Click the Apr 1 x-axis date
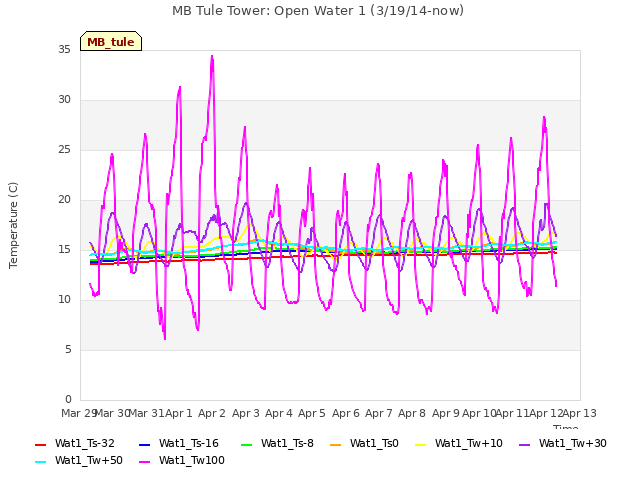The width and height of the screenshot is (640, 480). [179, 413]
